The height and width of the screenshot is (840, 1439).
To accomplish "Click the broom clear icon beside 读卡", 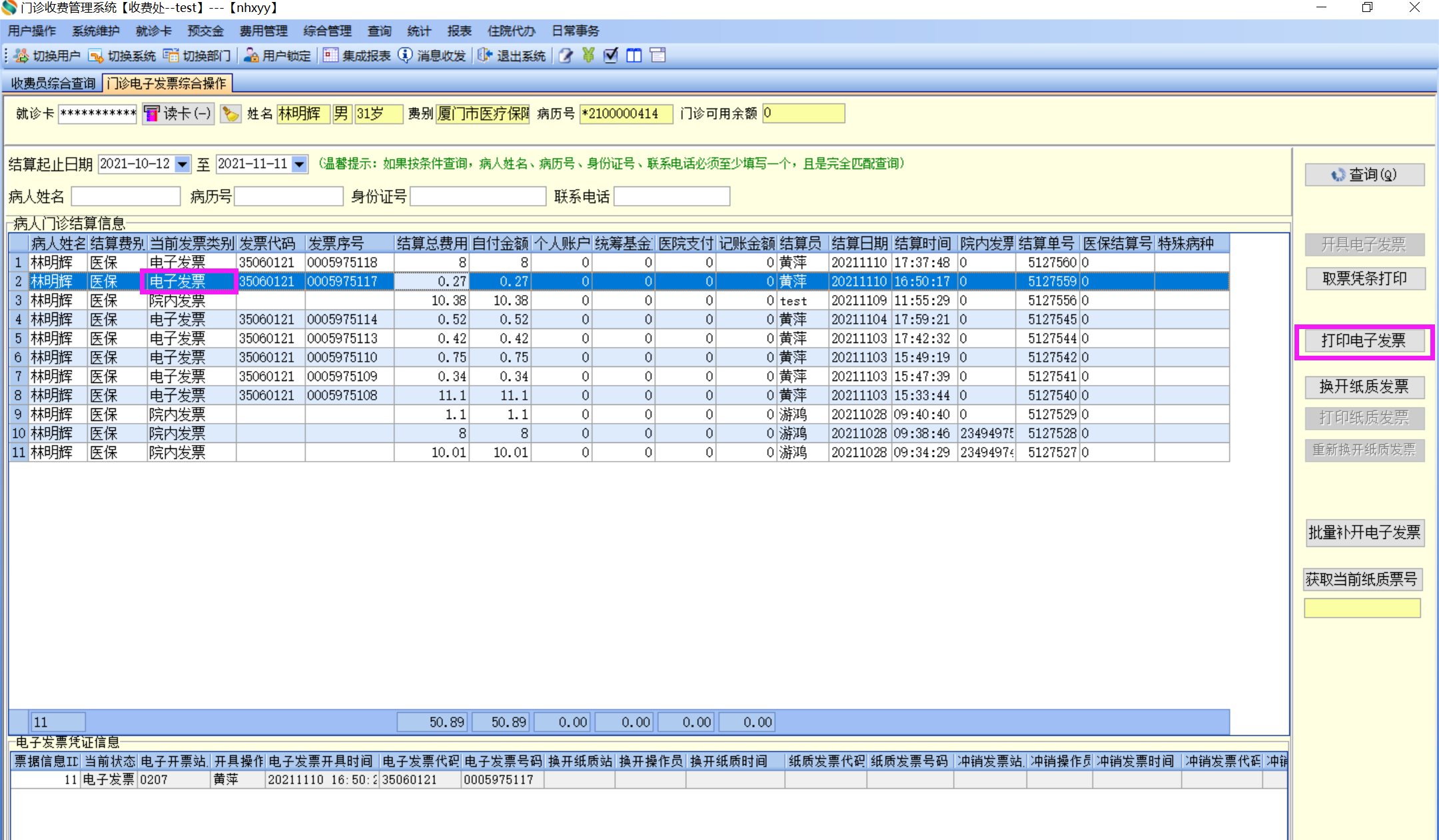I will (231, 114).
